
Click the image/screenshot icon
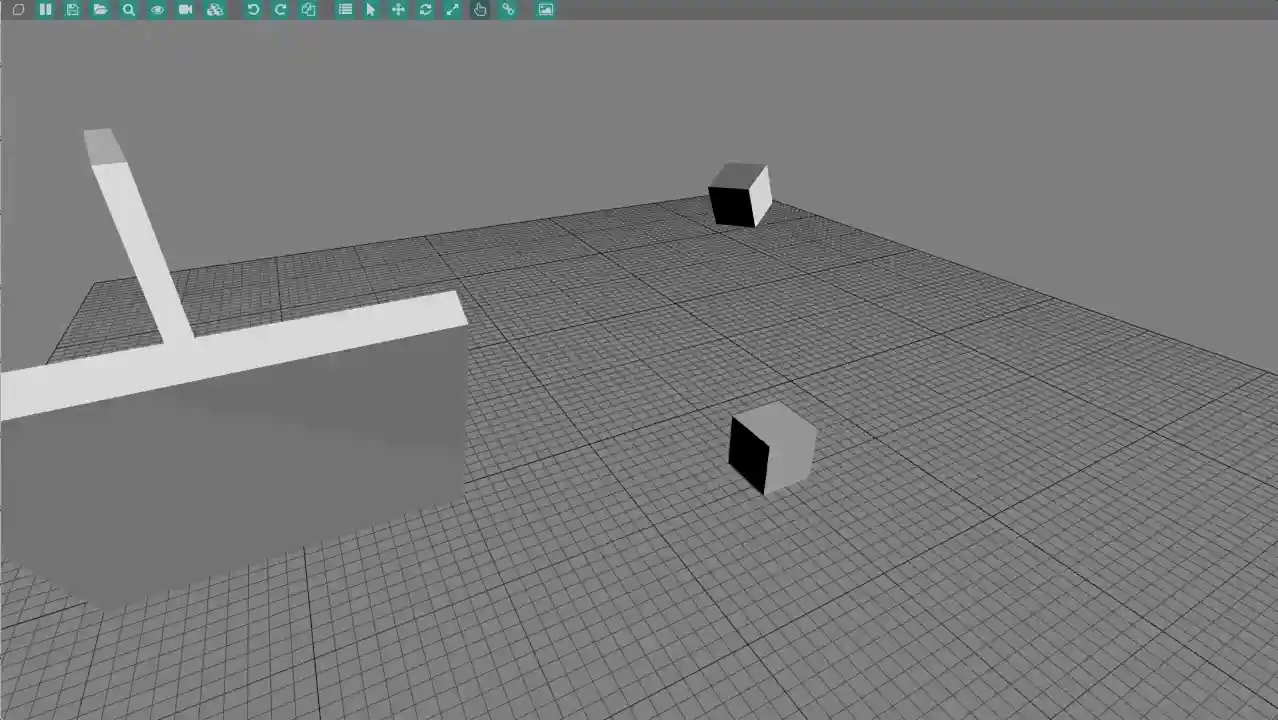pyautogui.click(x=545, y=9)
